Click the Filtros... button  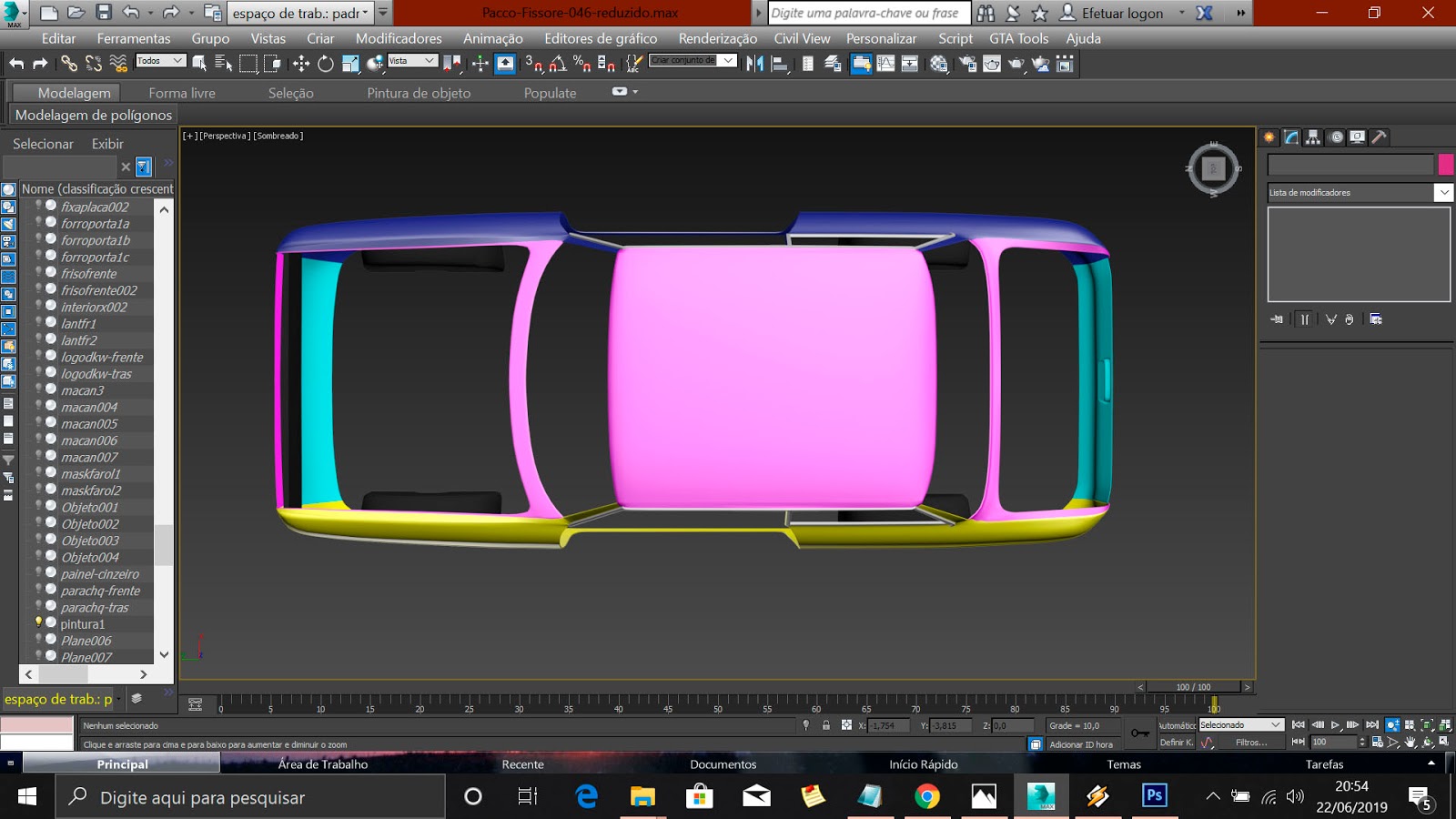(1251, 743)
